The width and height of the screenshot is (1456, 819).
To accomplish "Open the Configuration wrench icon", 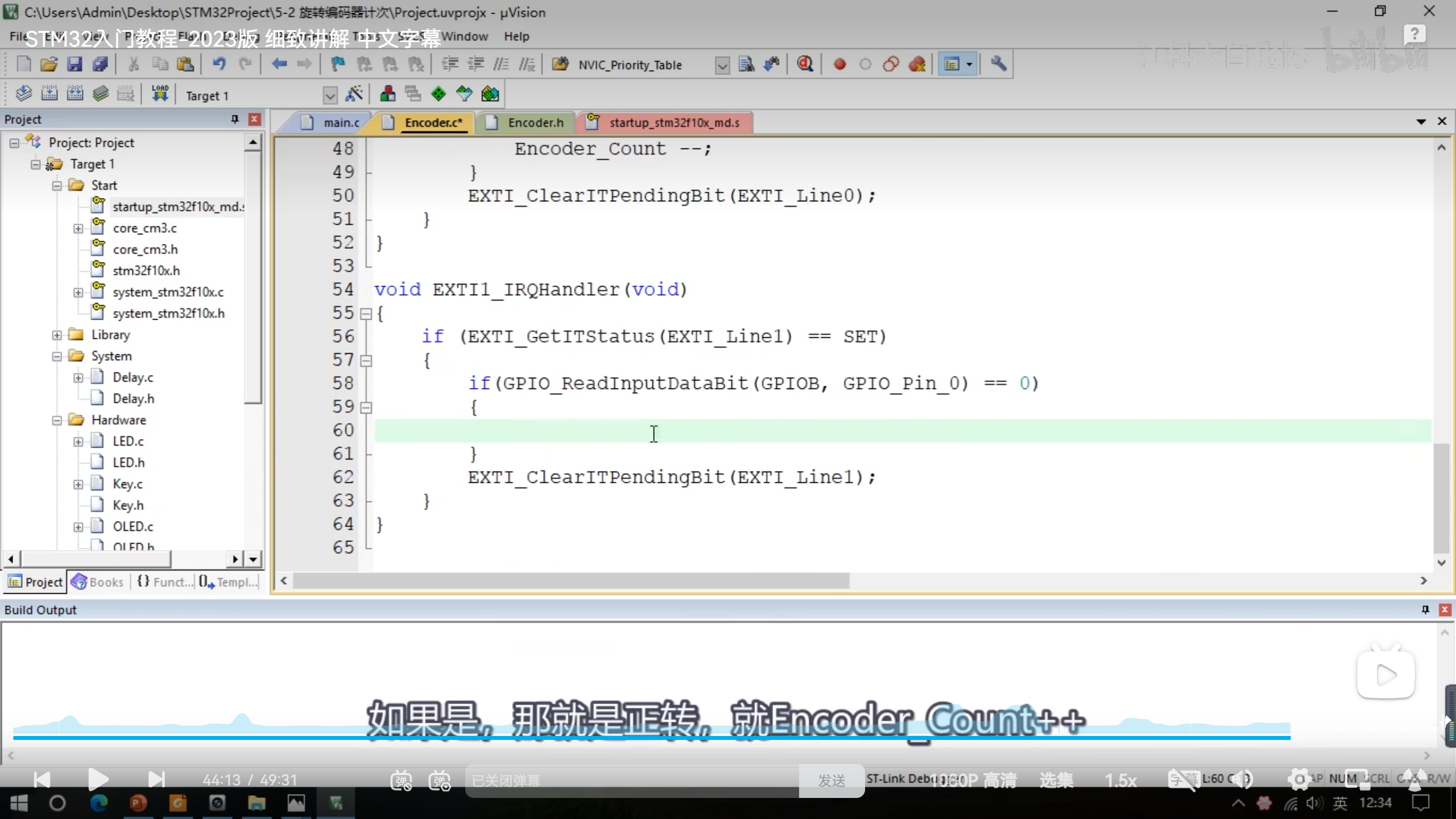I will [998, 64].
